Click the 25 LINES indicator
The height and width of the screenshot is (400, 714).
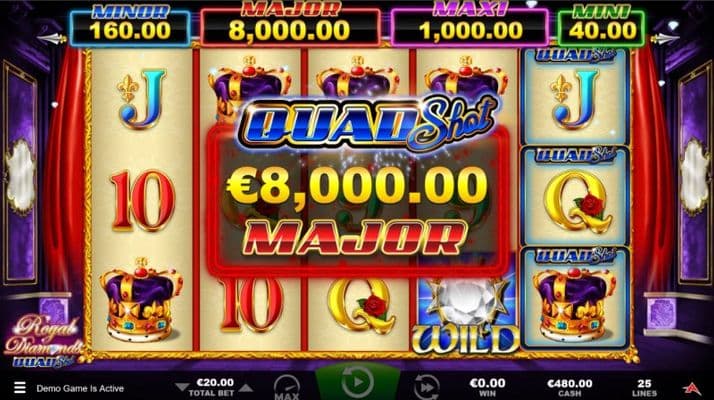click(x=644, y=388)
